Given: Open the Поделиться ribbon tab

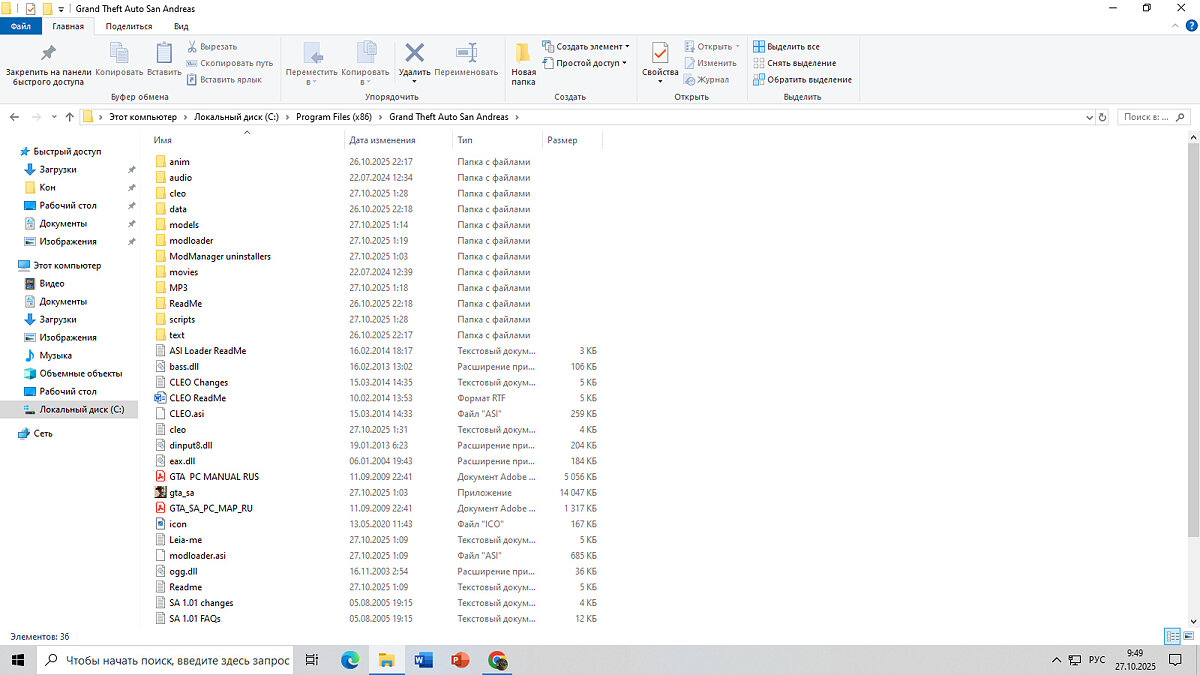Looking at the screenshot, I should coord(128,26).
